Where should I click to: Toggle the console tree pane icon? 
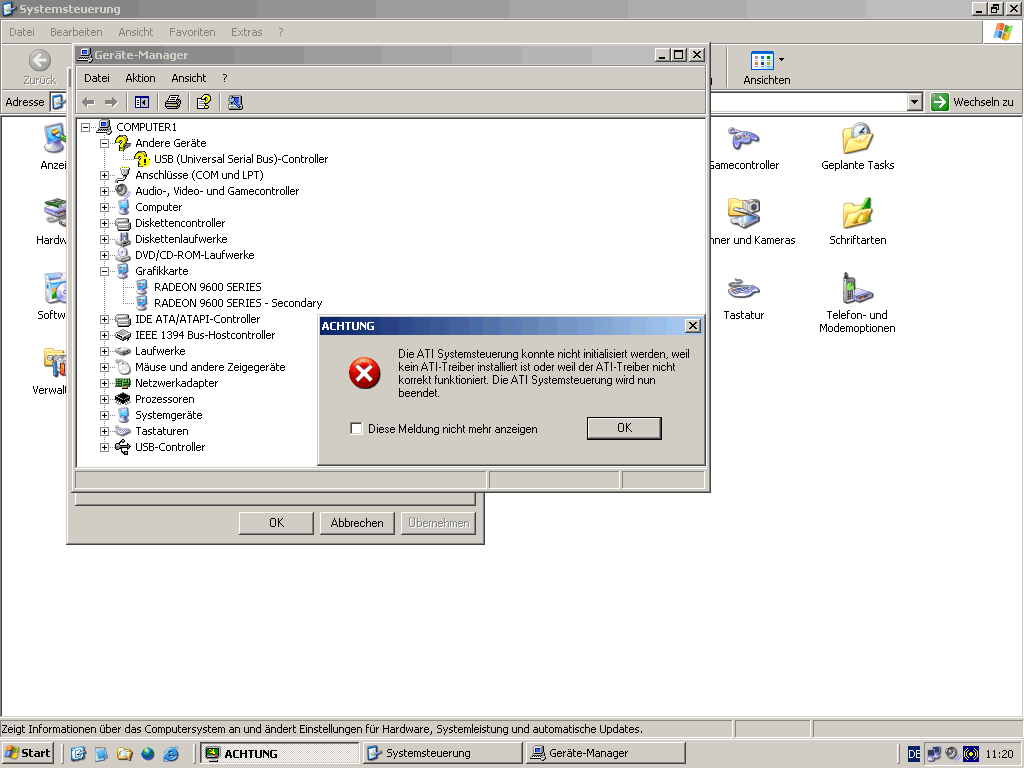click(x=142, y=103)
